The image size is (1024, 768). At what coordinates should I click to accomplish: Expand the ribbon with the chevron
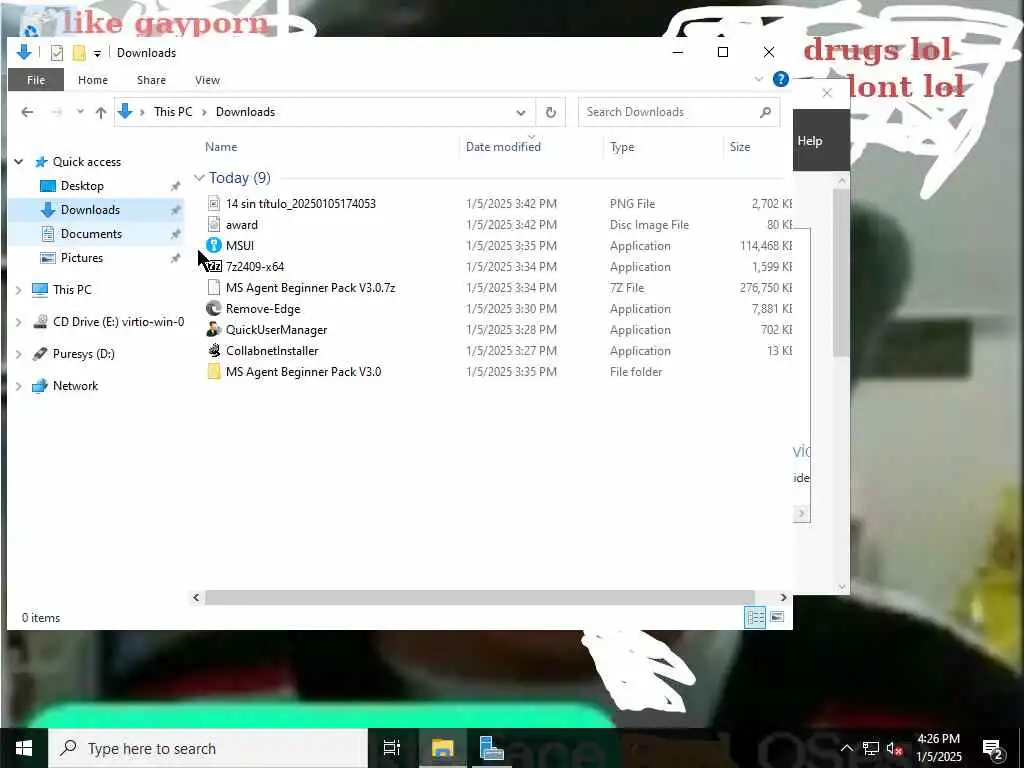(x=759, y=80)
